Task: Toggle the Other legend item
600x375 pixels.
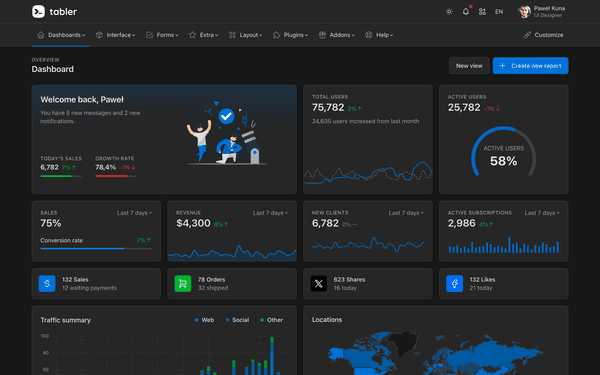Action: point(271,320)
